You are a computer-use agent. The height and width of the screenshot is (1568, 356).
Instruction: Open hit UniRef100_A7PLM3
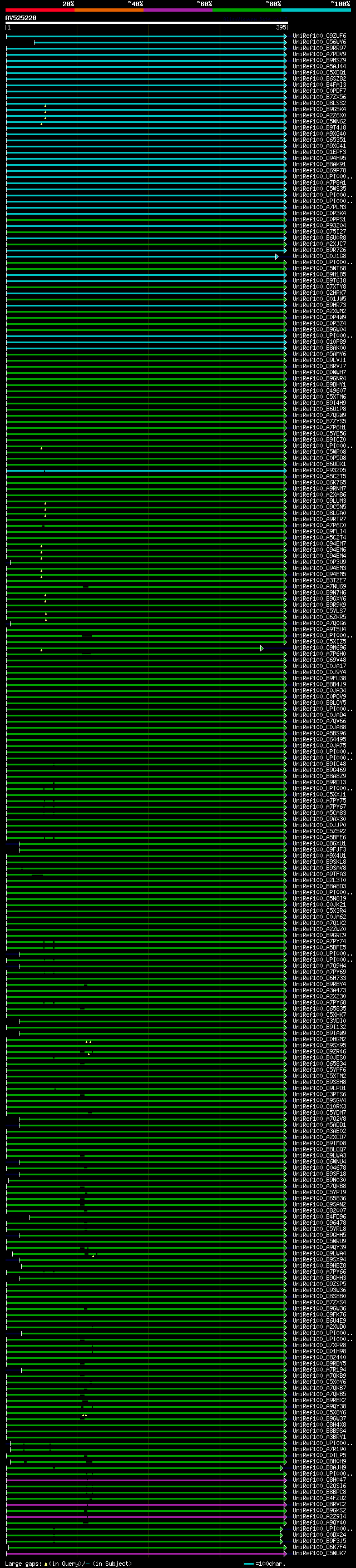coord(319,207)
